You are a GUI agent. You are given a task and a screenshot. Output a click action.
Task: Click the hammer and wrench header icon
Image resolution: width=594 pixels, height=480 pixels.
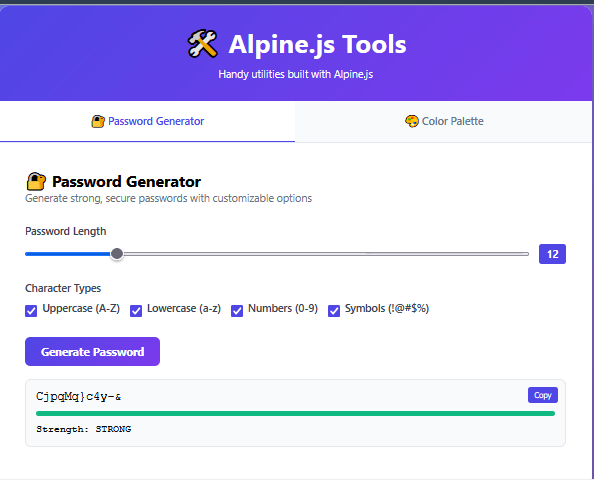coord(203,44)
